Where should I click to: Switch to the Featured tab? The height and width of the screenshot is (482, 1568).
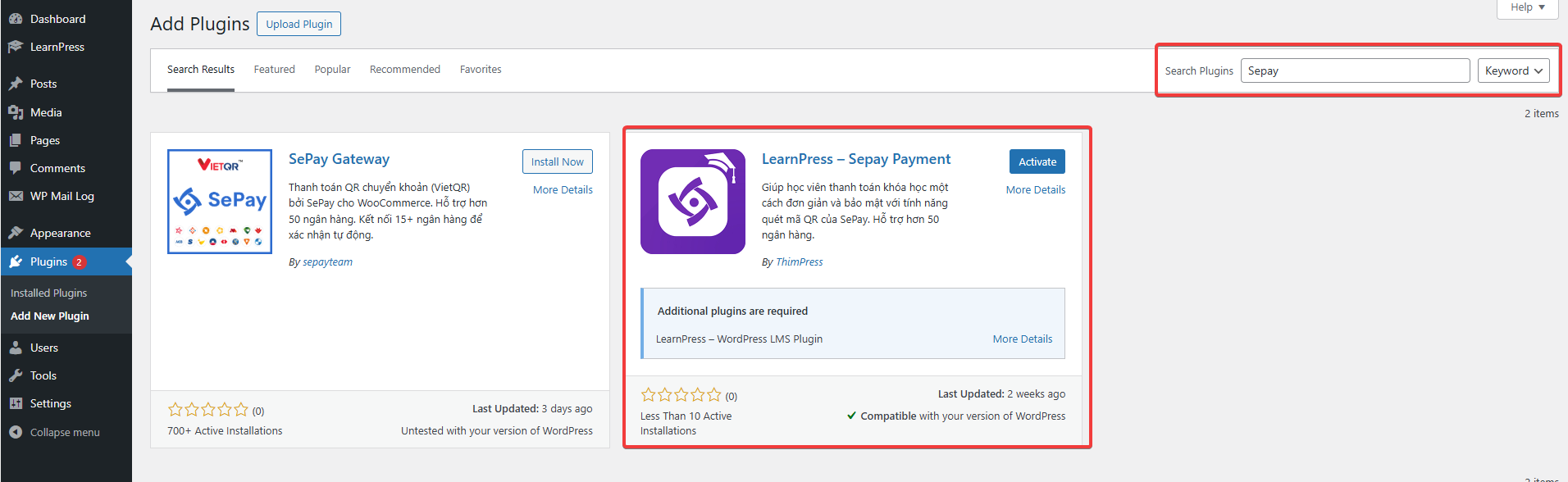[x=274, y=70]
